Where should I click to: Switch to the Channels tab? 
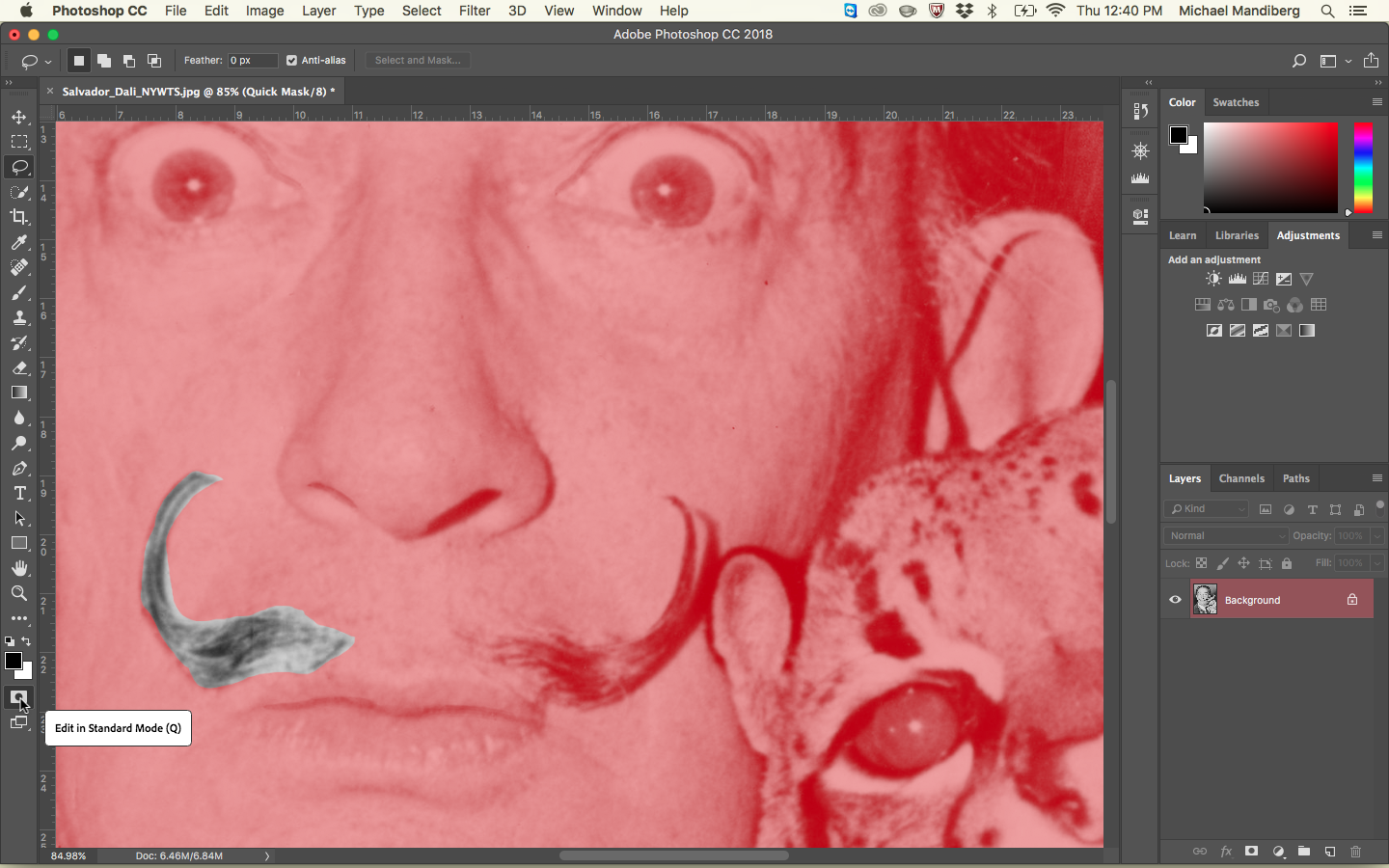pyautogui.click(x=1240, y=478)
